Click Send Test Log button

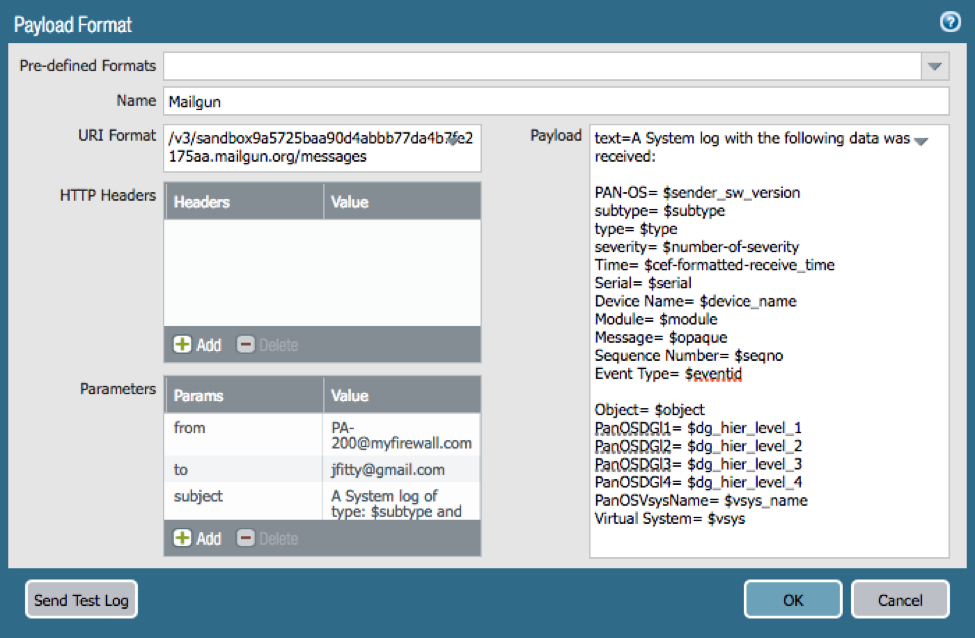click(81, 600)
